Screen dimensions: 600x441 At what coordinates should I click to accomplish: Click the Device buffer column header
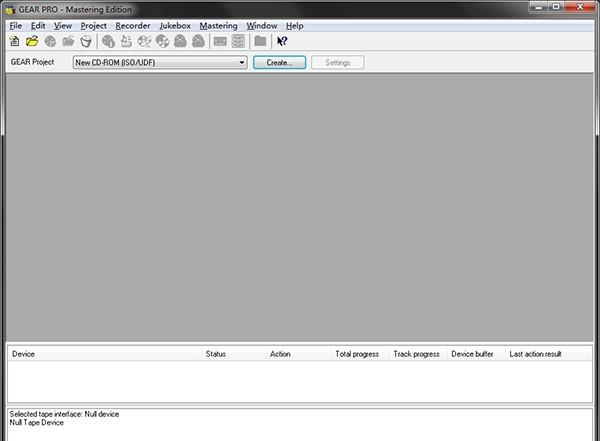click(476, 354)
